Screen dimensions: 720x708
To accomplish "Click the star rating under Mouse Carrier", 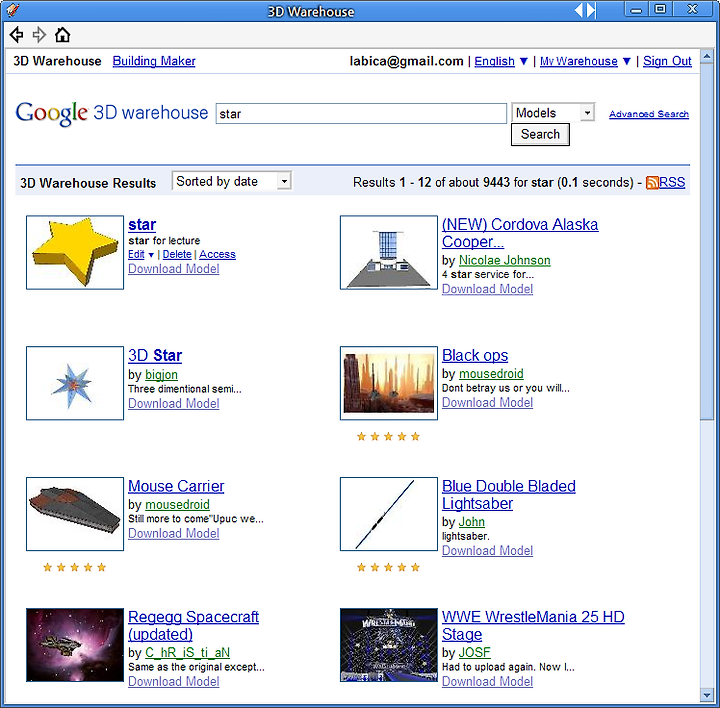I will [x=74, y=568].
